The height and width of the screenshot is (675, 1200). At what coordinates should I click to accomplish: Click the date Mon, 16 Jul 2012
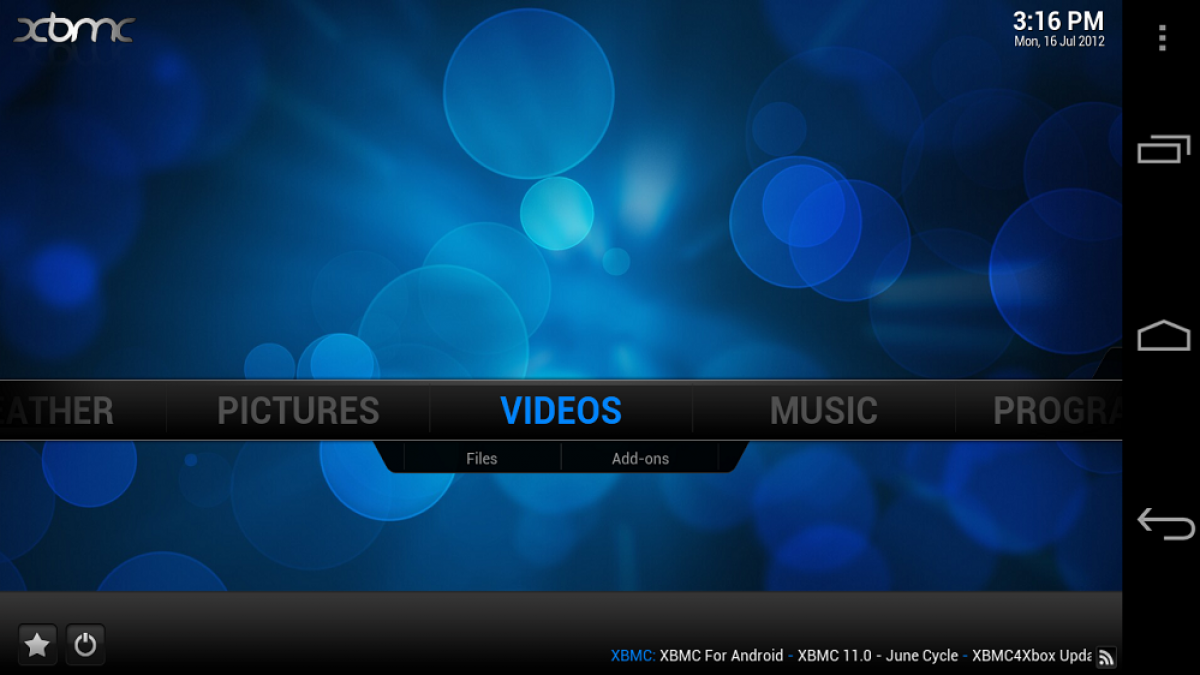(x=1059, y=42)
